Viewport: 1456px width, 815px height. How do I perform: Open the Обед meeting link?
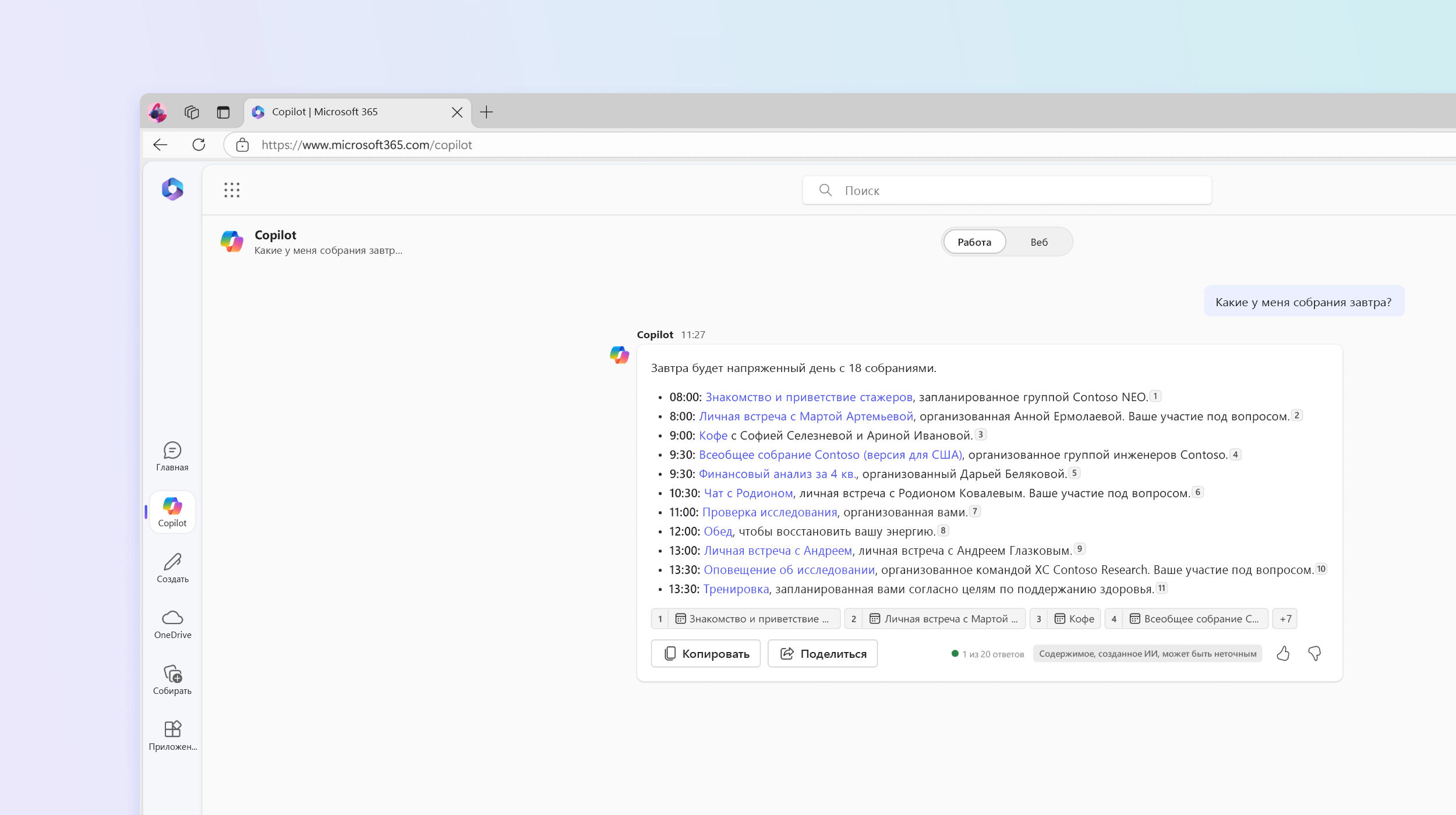[718, 531]
